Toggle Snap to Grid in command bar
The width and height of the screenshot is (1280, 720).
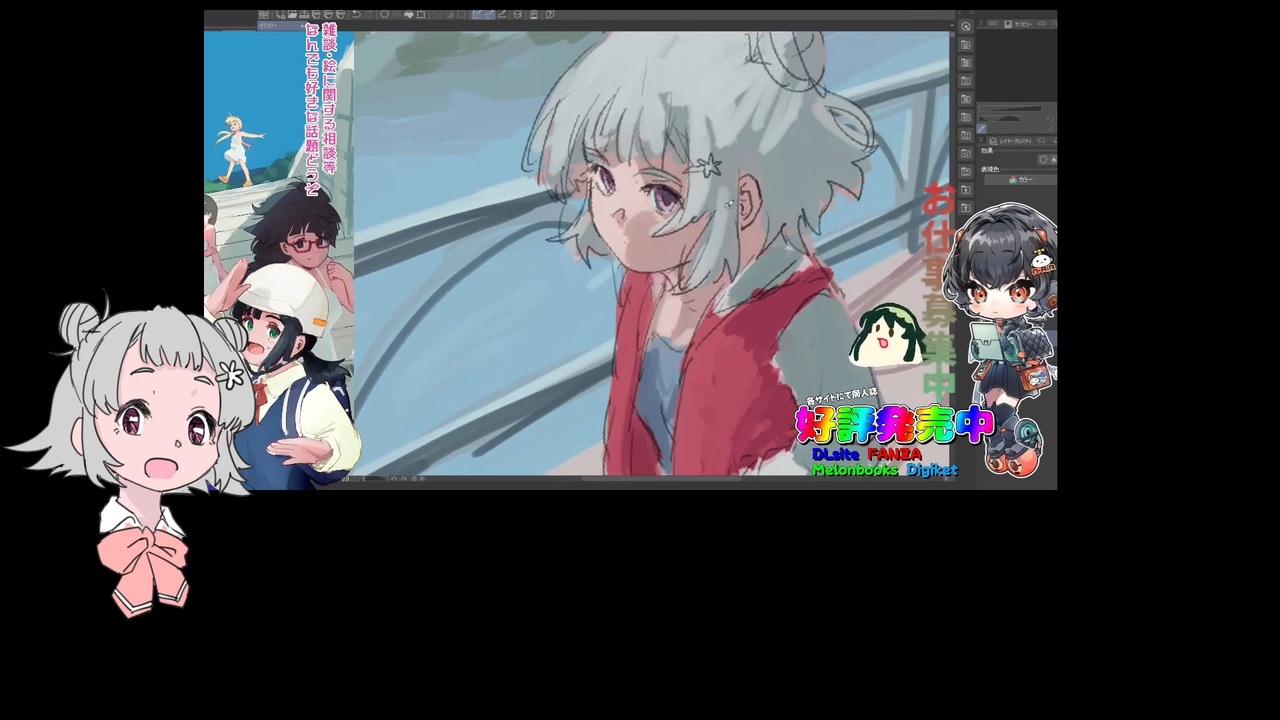click(502, 15)
